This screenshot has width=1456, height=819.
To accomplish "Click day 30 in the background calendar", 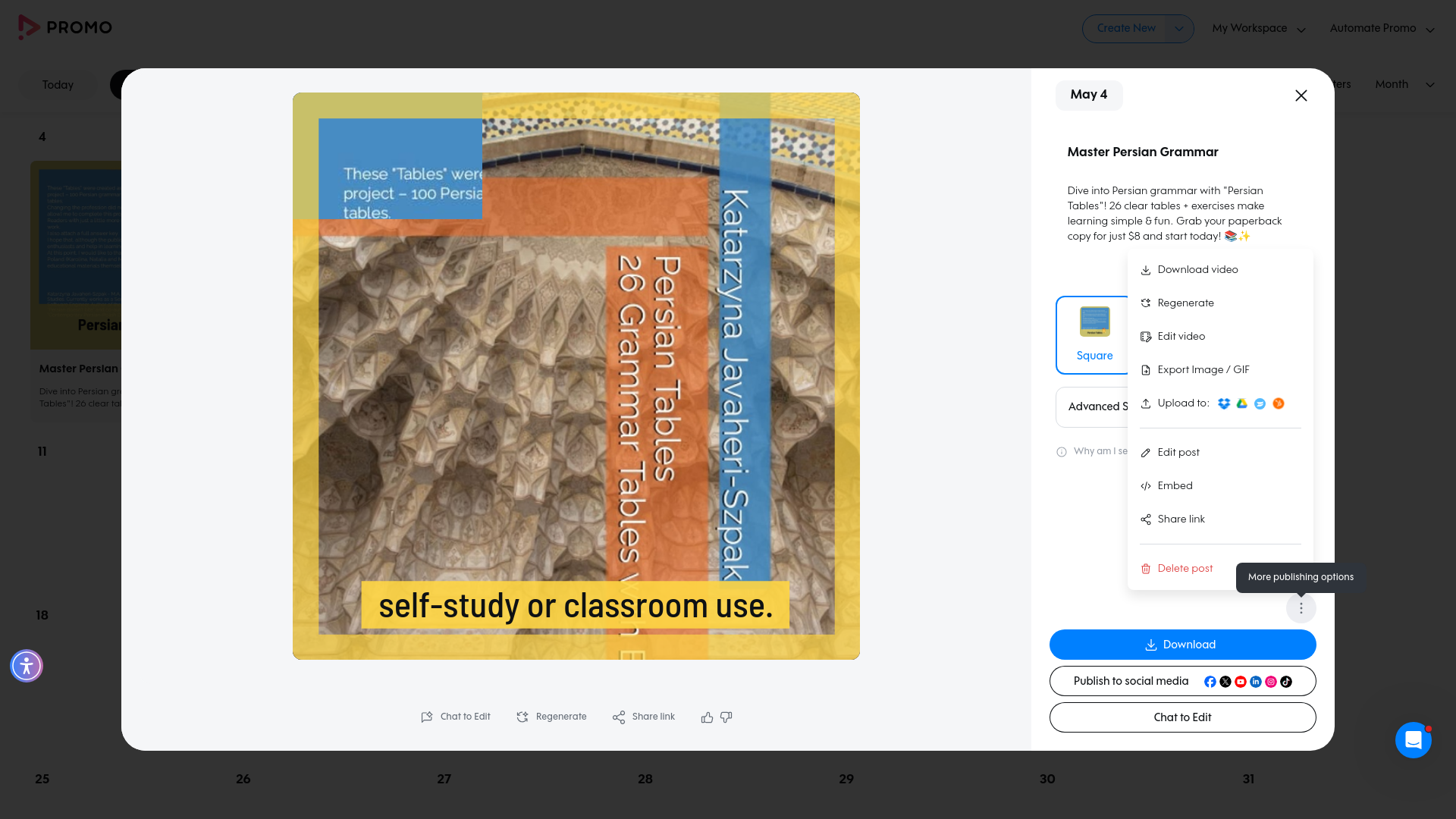I will pyautogui.click(x=1047, y=779).
